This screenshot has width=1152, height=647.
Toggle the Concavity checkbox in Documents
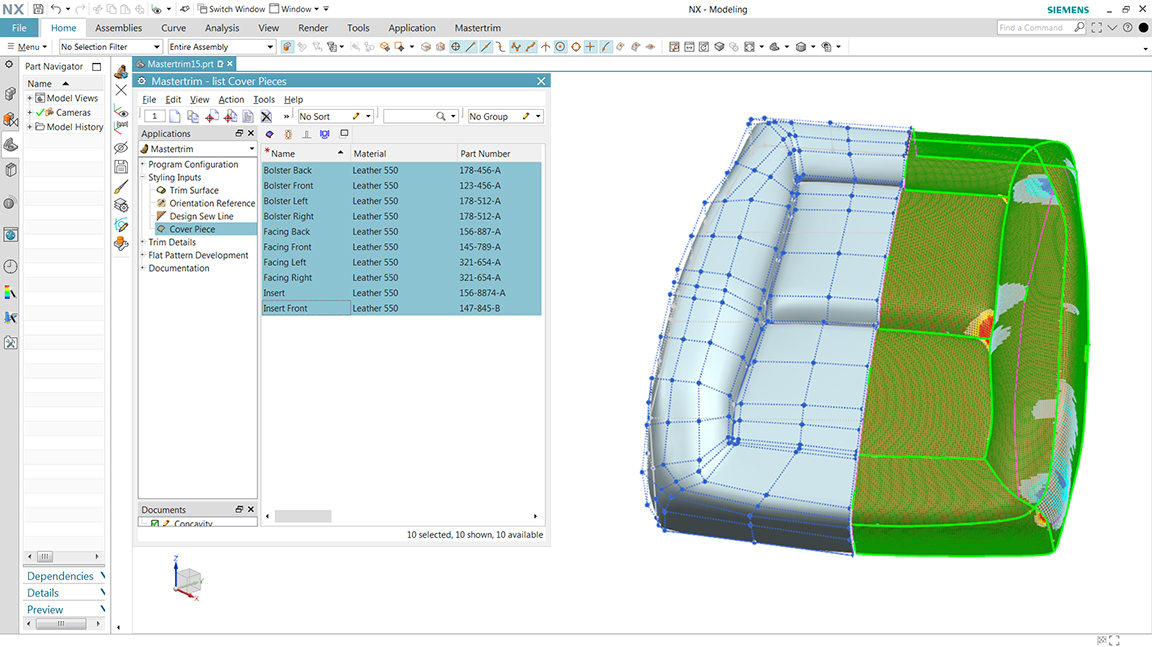(154, 524)
